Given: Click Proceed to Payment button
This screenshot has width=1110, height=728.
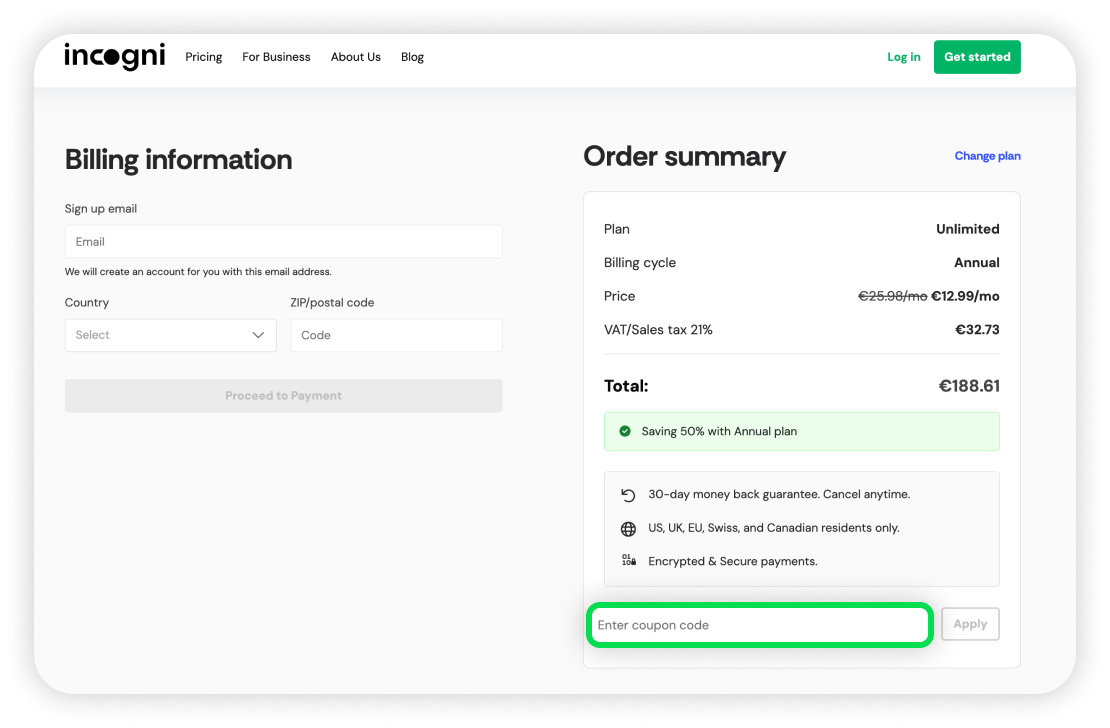Looking at the screenshot, I should click(283, 396).
